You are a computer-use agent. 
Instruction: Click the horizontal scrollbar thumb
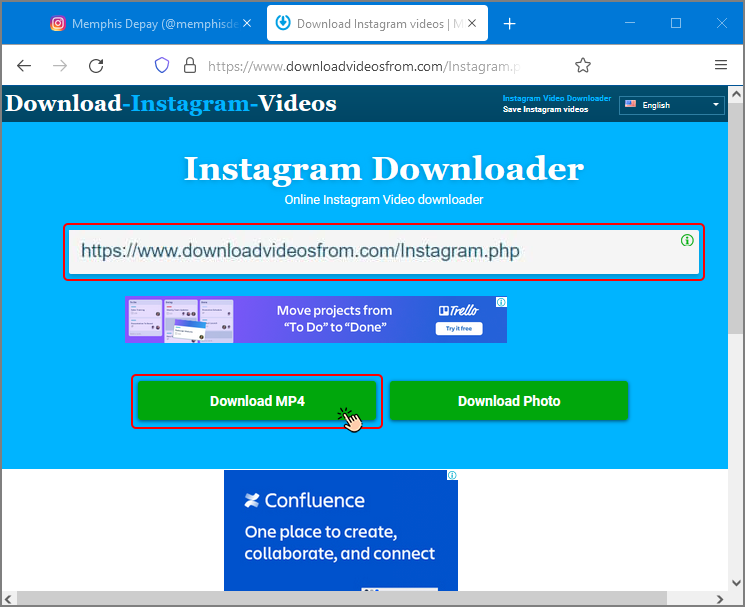(x=342, y=598)
